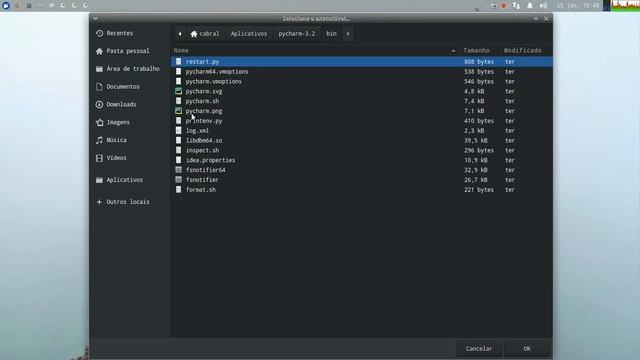Select the bin breadcrumb
640x360 pixels.
(331, 34)
